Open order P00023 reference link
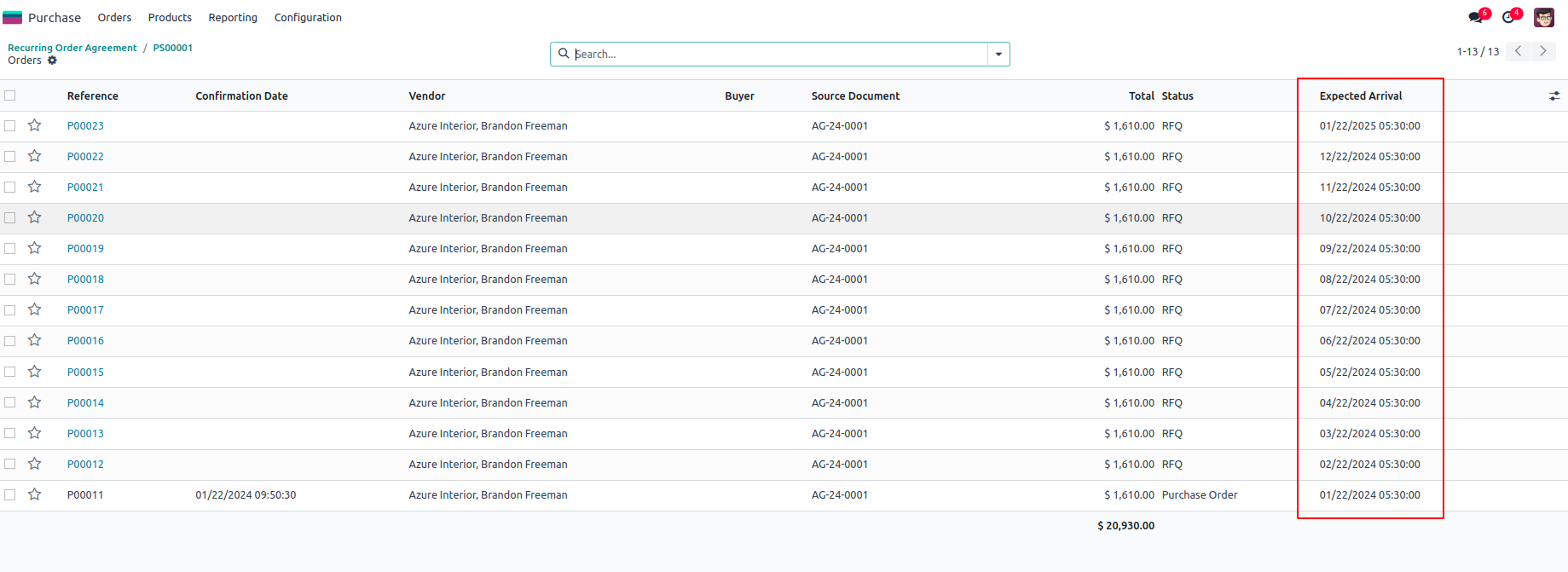This screenshot has height=572, width=1568. coord(85,125)
